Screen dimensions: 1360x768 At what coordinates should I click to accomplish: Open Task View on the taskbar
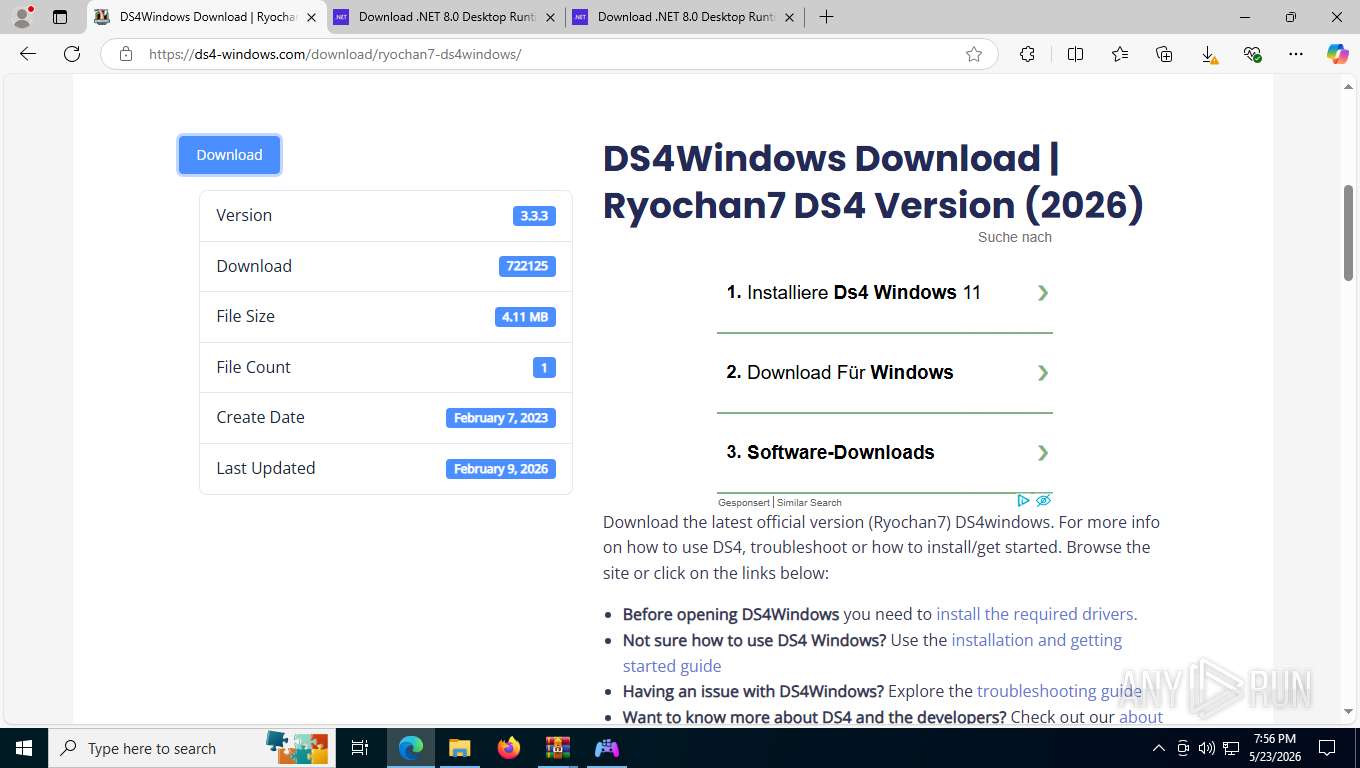pyautogui.click(x=360, y=748)
